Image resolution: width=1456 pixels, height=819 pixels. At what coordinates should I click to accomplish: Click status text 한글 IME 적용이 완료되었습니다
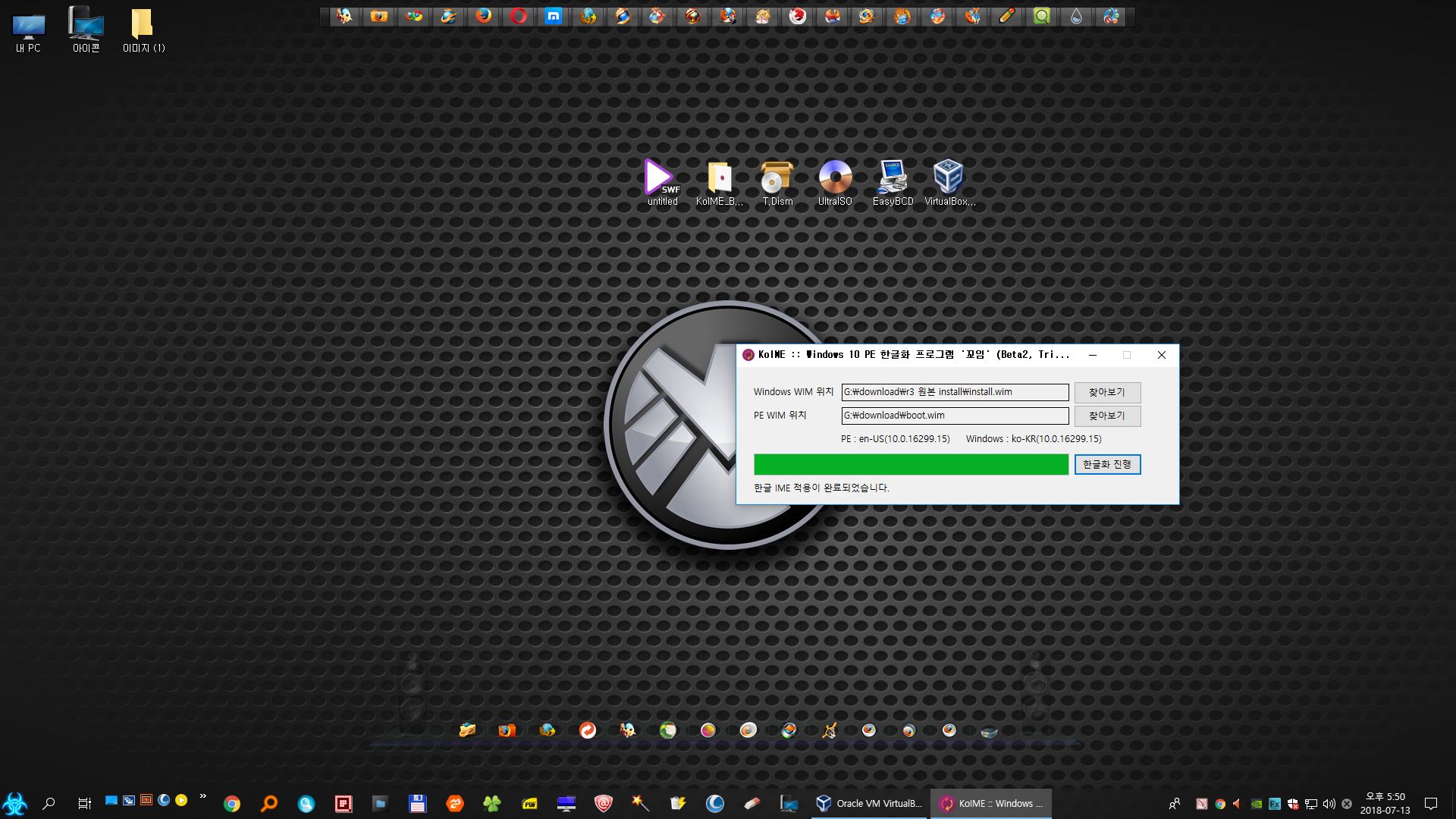pos(821,488)
